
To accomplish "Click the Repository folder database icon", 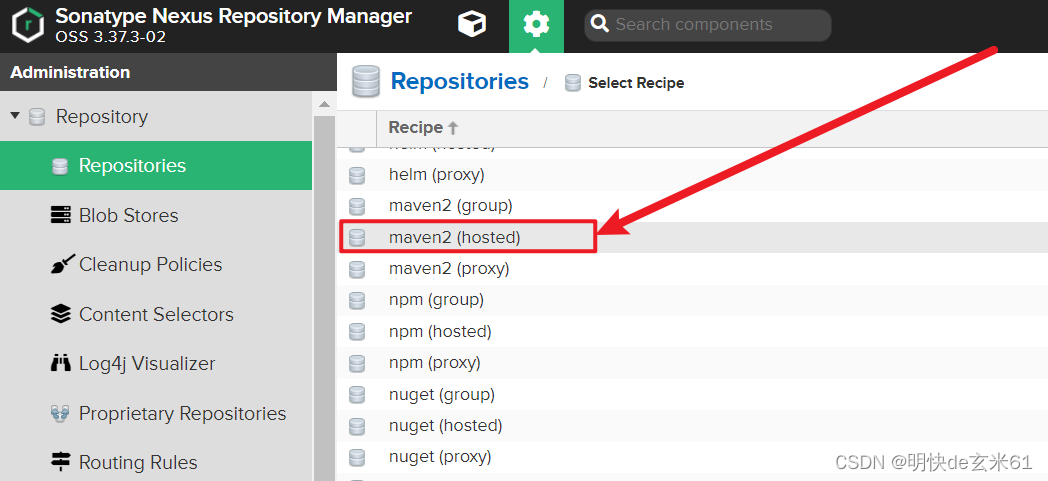I will tap(37, 117).
